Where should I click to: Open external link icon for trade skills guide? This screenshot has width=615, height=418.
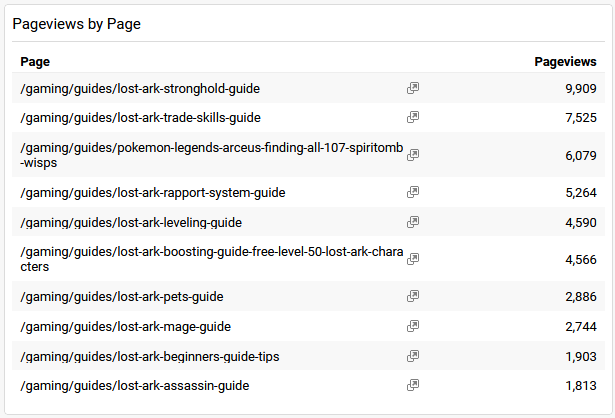[x=412, y=117]
